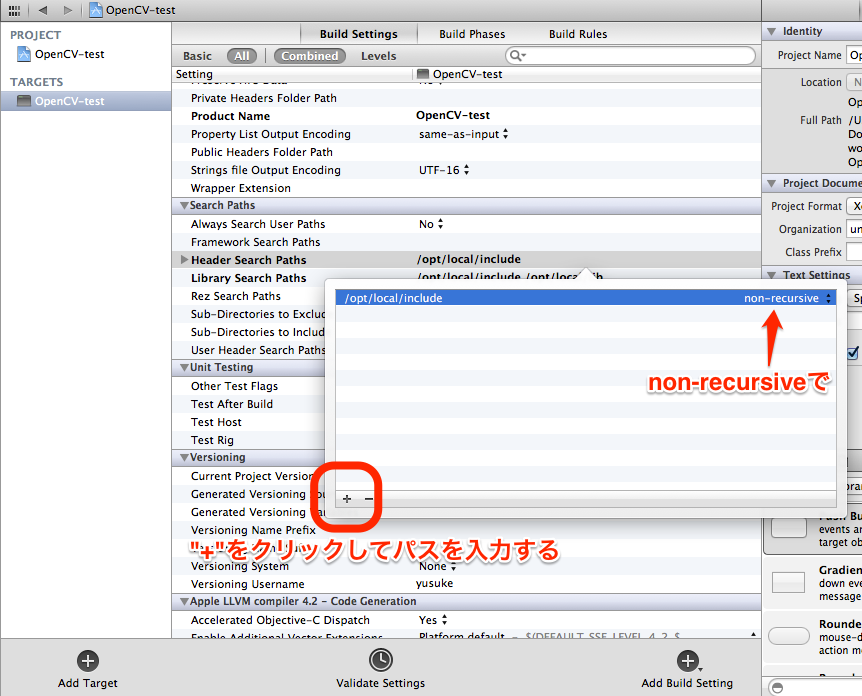Screen dimensions: 862x696
Task: Open the Project Format dropdown
Action: tap(854, 206)
